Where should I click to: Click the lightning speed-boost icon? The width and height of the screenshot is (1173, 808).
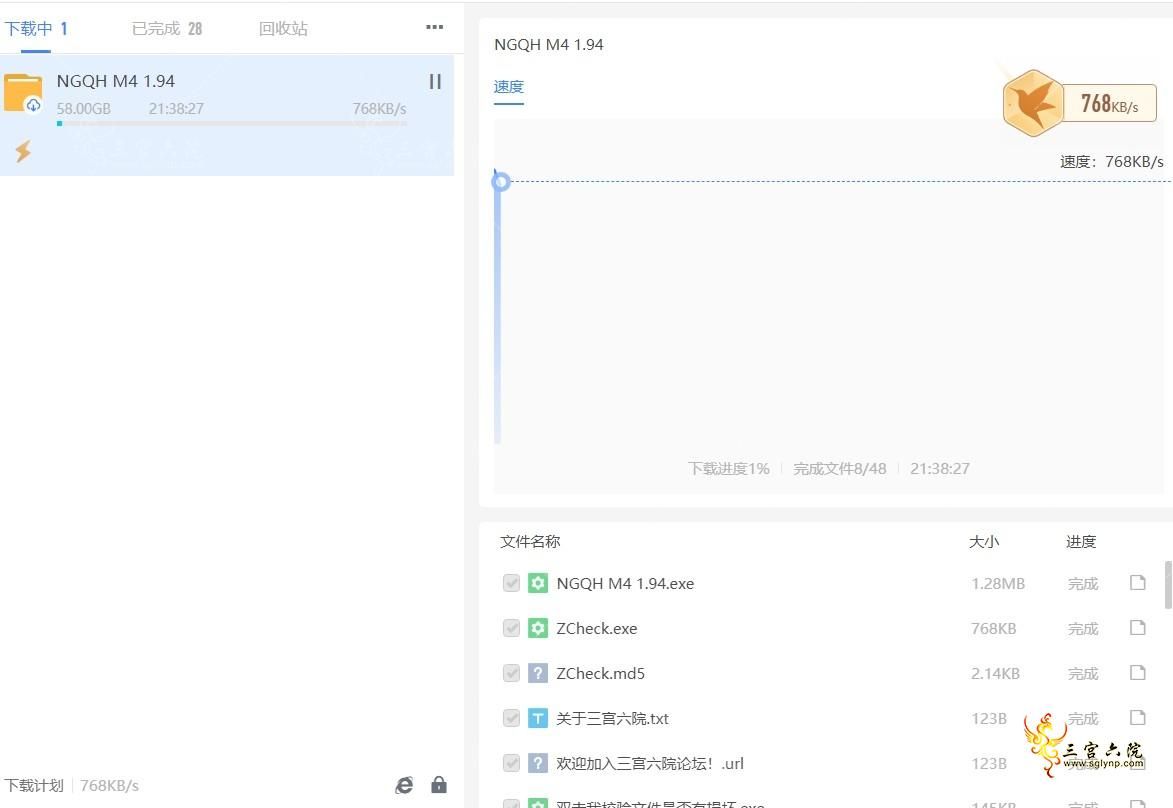pos(23,151)
